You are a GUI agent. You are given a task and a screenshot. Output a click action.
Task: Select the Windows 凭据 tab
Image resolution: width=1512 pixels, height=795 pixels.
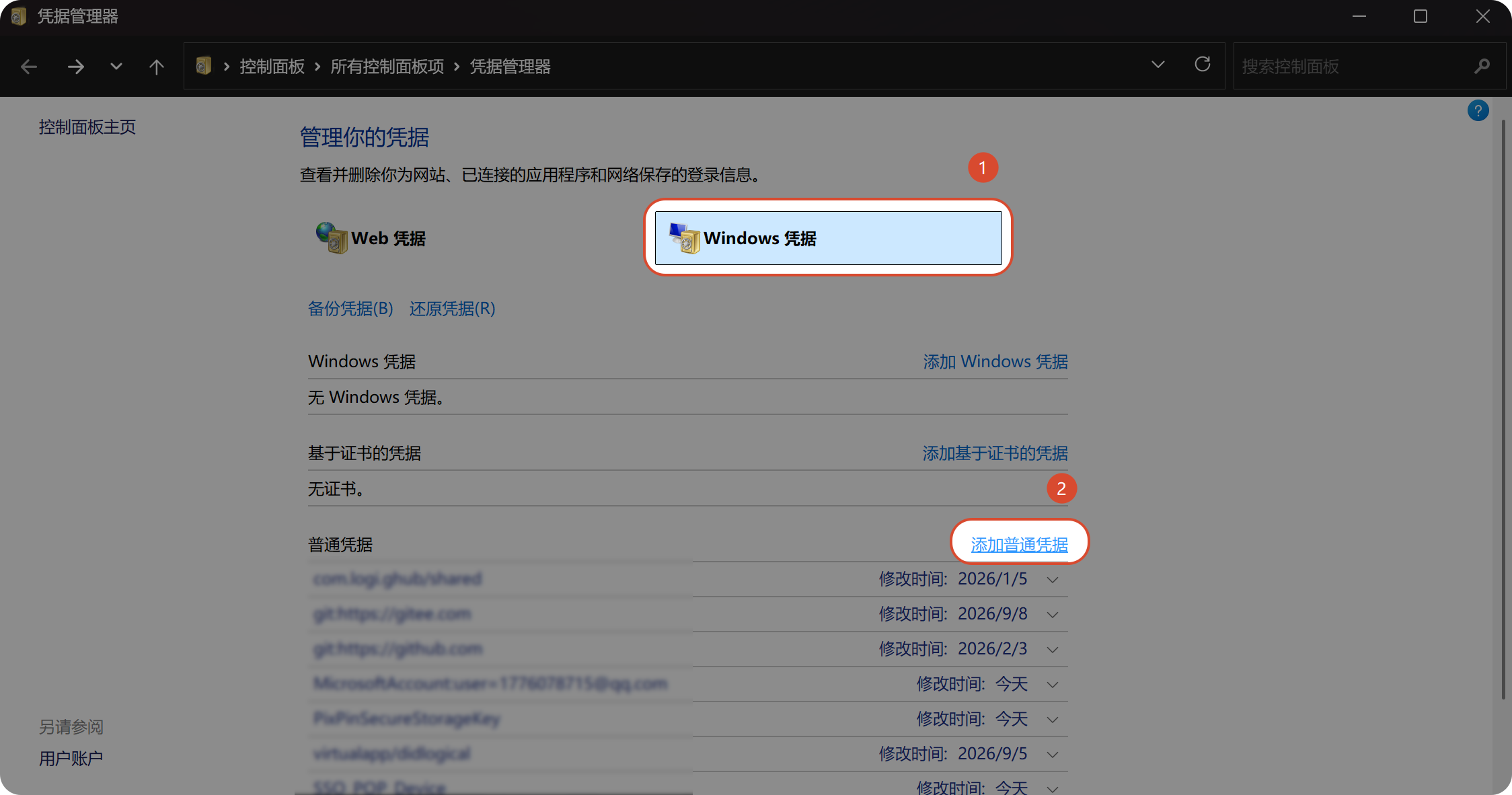829,238
